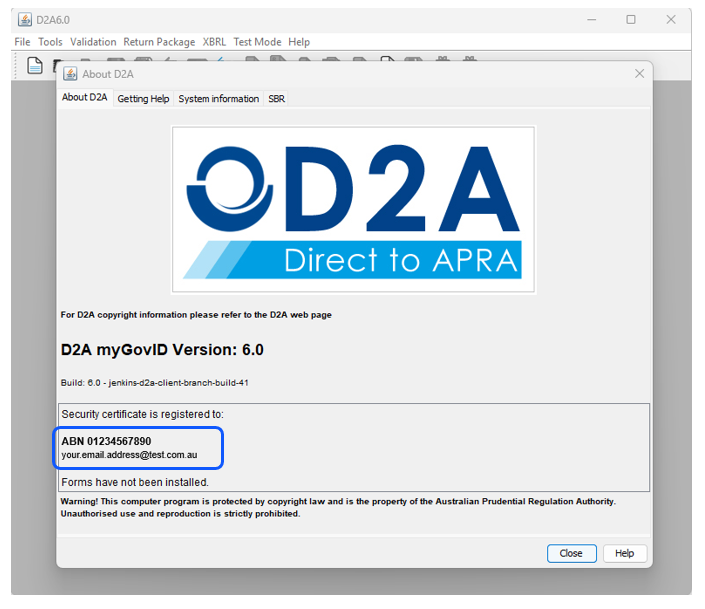The image size is (705, 609).
Task: Open the File menu
Action: click(22, 42)
